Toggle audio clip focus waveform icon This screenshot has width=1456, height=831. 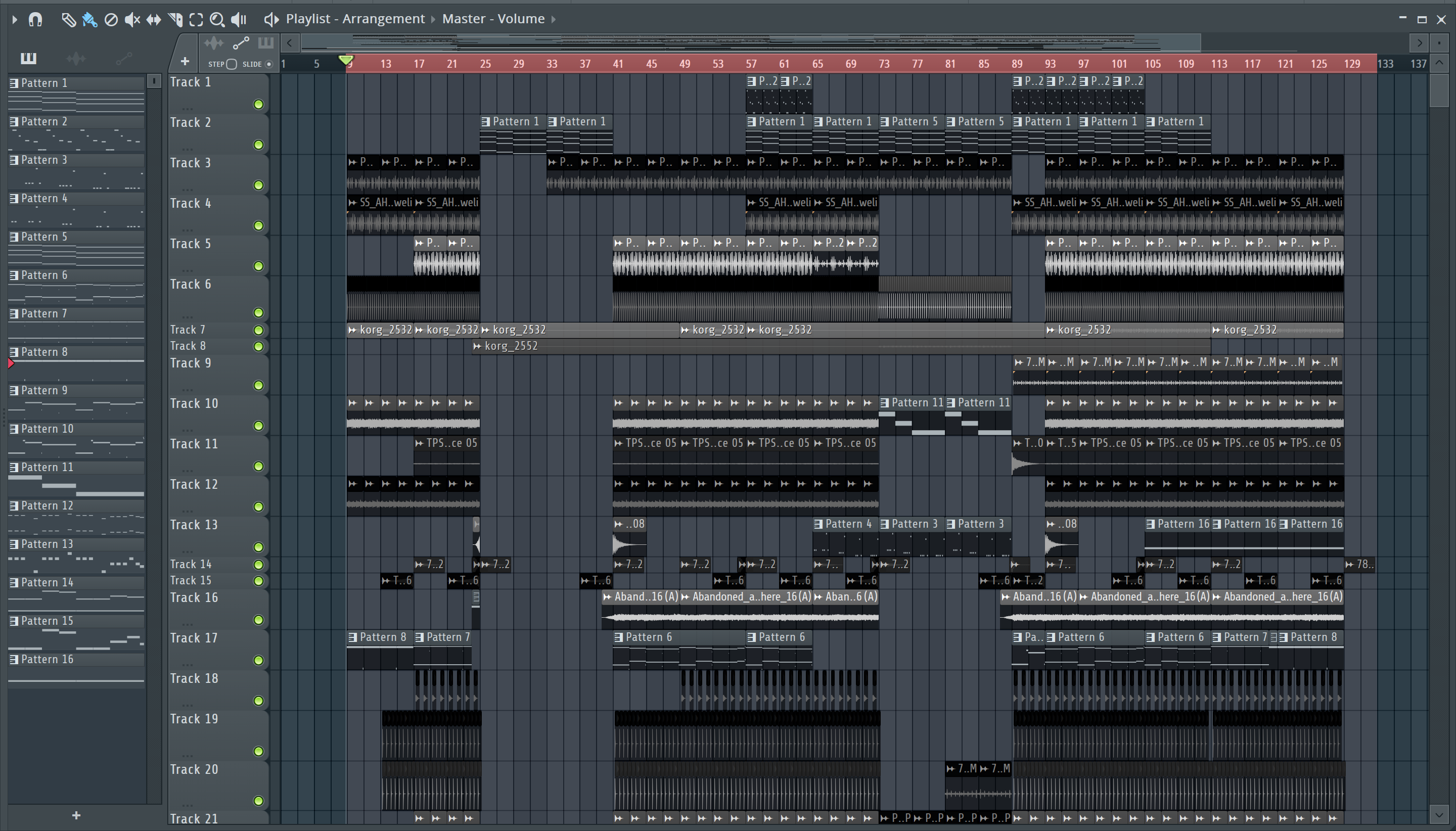click(x=213, y=43)
